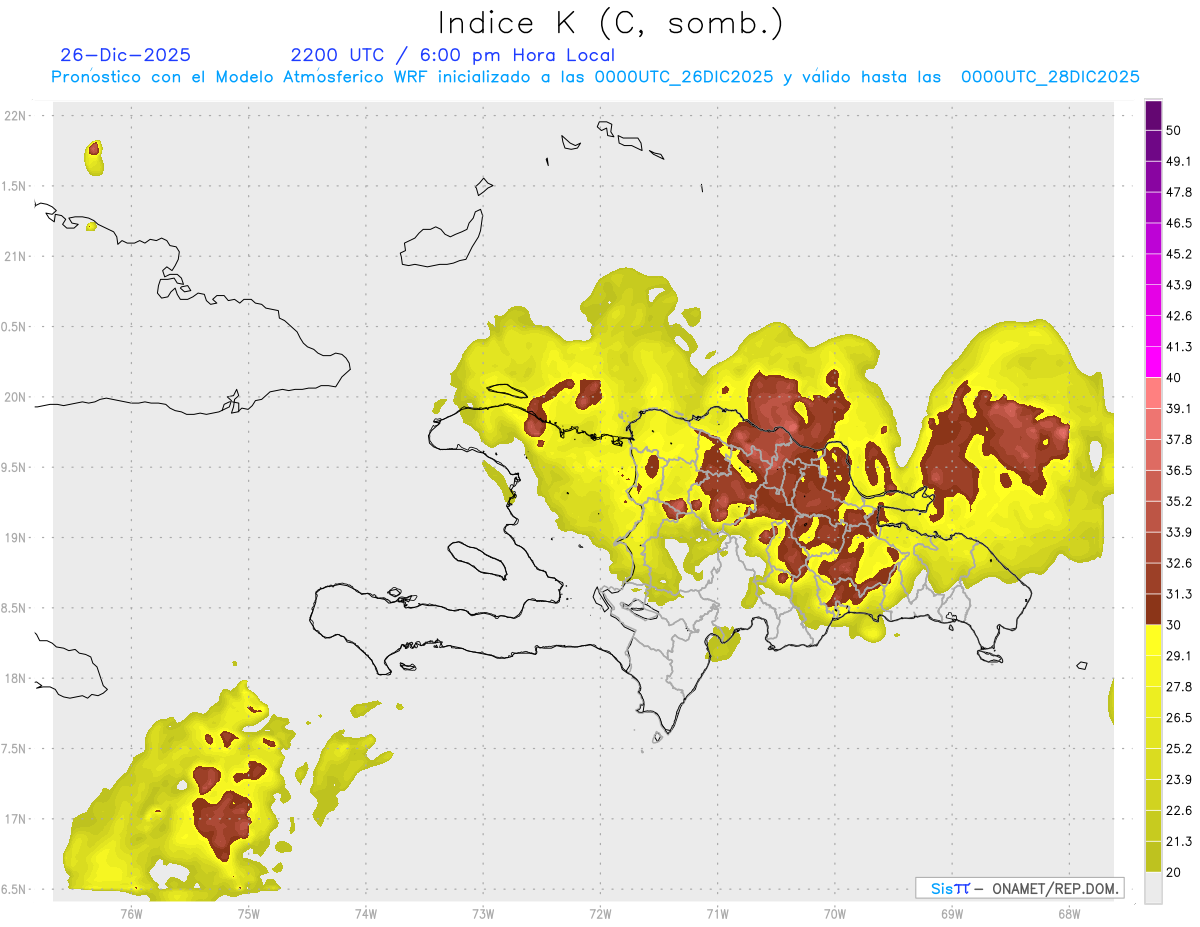1200x927 pixels.
Task: Click the latitude axis label '21N'
Action: [x=15, y=256]
